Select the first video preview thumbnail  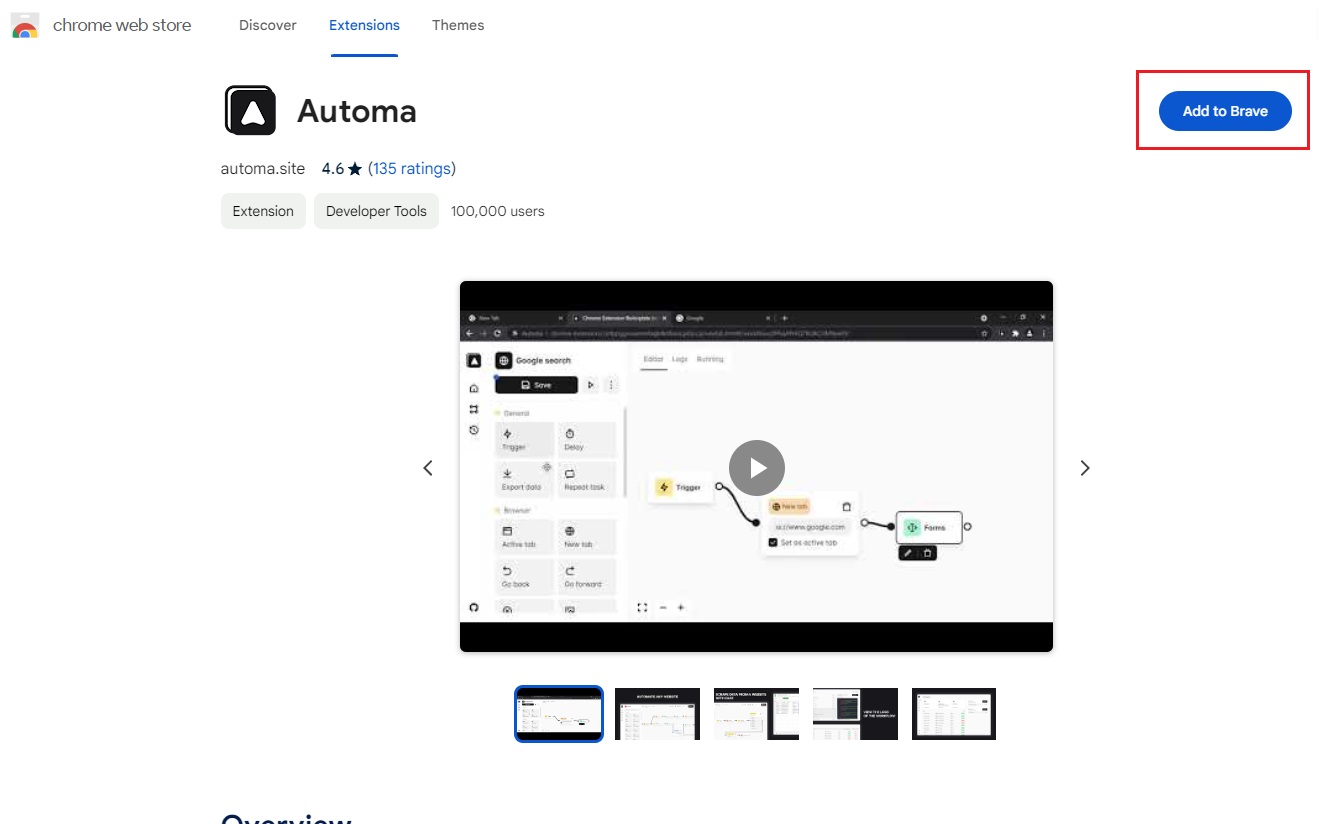(559, 714)
